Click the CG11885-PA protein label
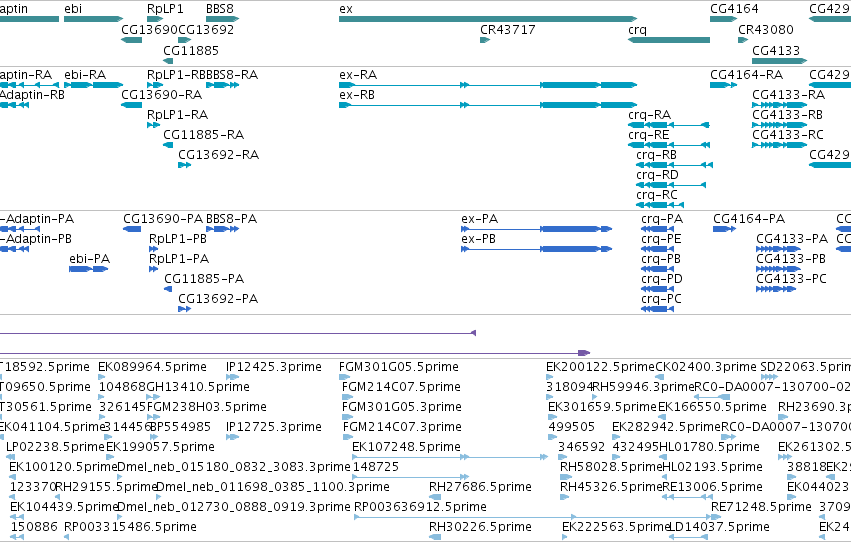 coord(204,279)
